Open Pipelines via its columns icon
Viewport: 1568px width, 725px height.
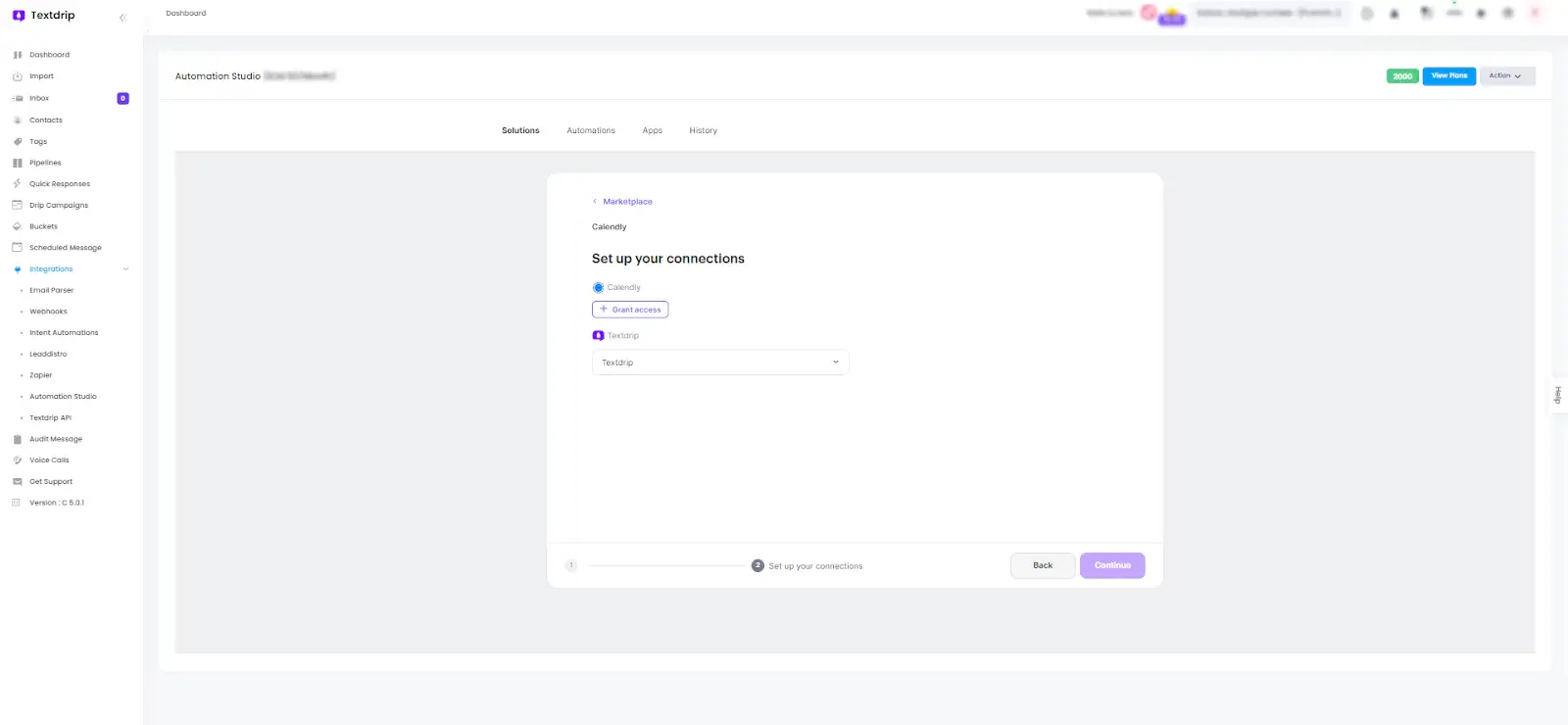[x=18, y=163]
